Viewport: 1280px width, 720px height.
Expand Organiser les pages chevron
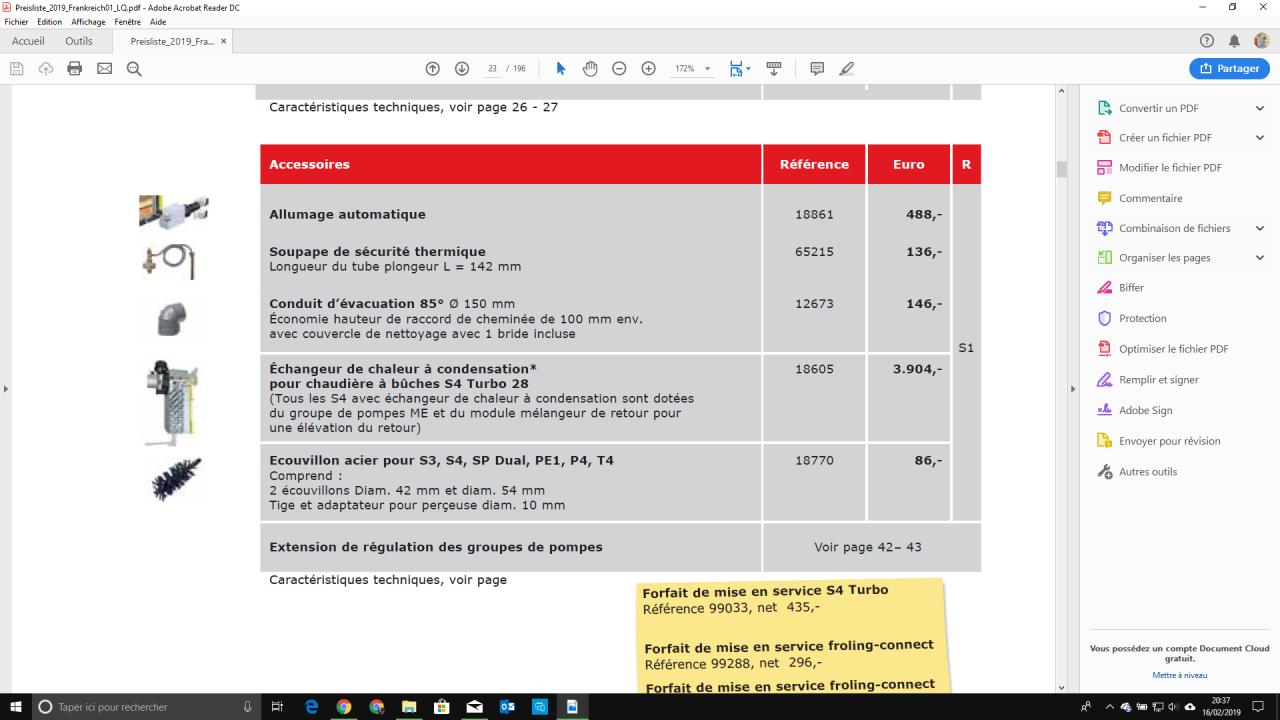point(1260,258)
